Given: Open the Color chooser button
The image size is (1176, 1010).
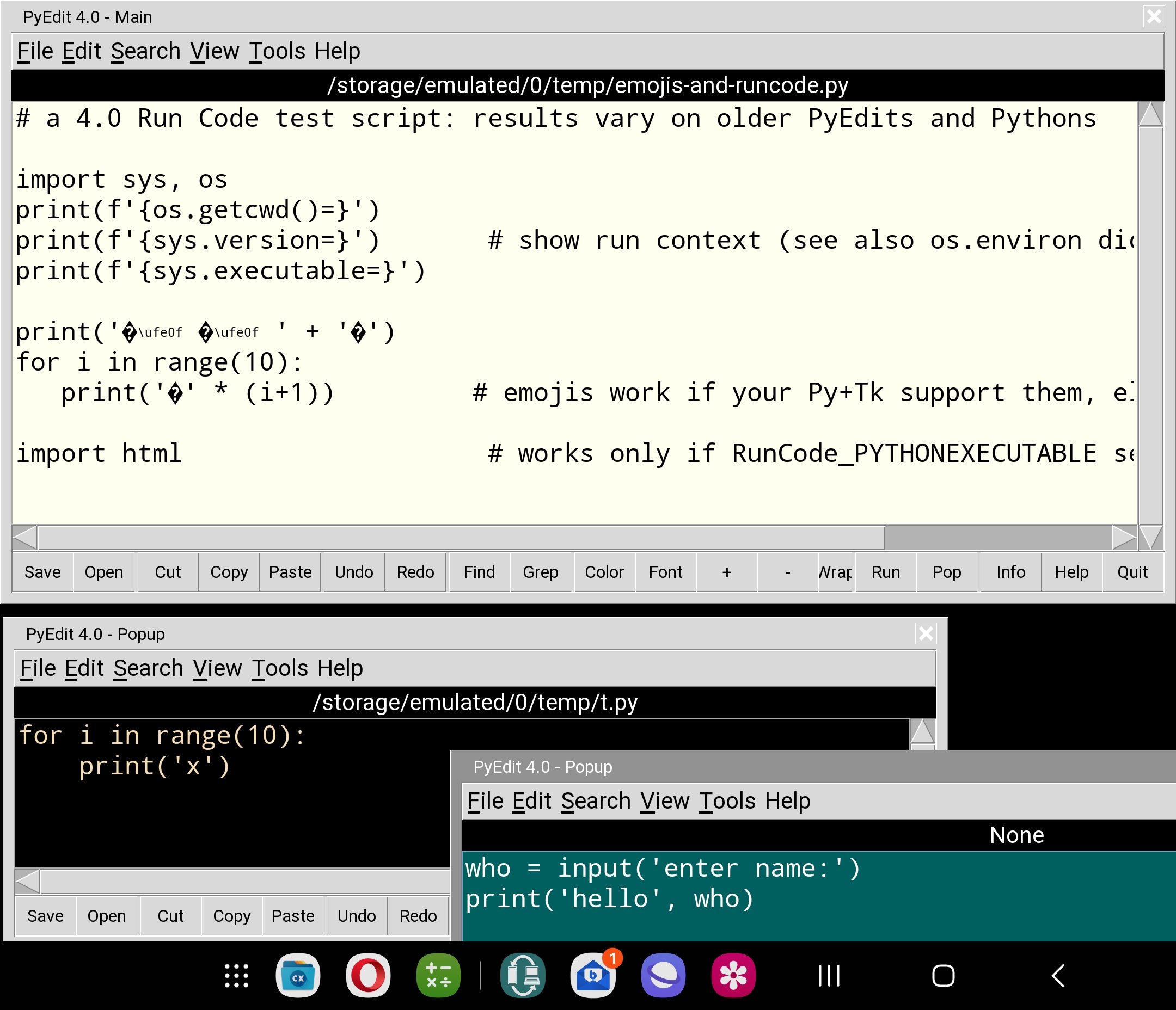Looking at the screenshot, I should click(x=604, y=572).
